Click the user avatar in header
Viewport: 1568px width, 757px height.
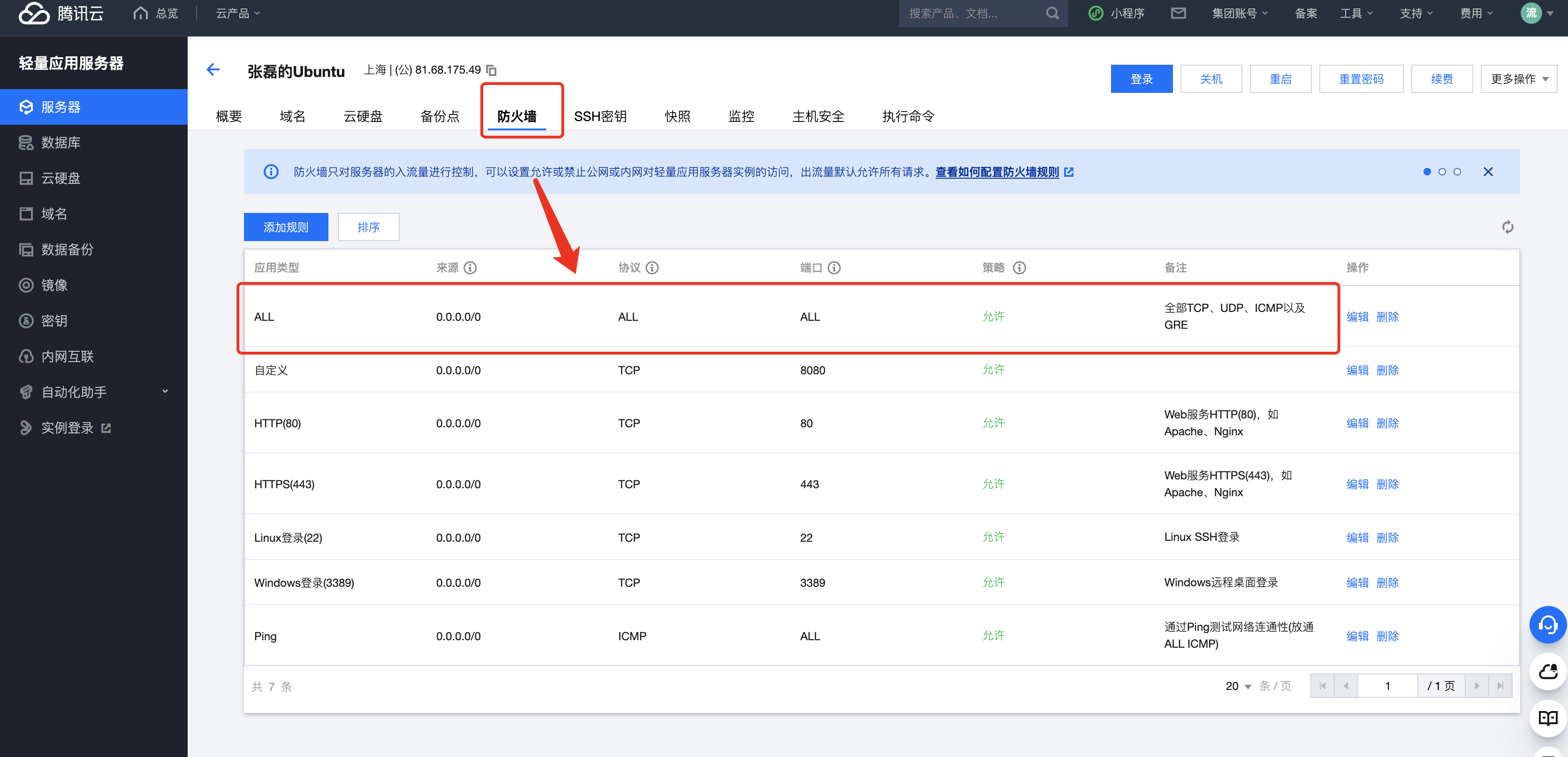[1531, 14]
